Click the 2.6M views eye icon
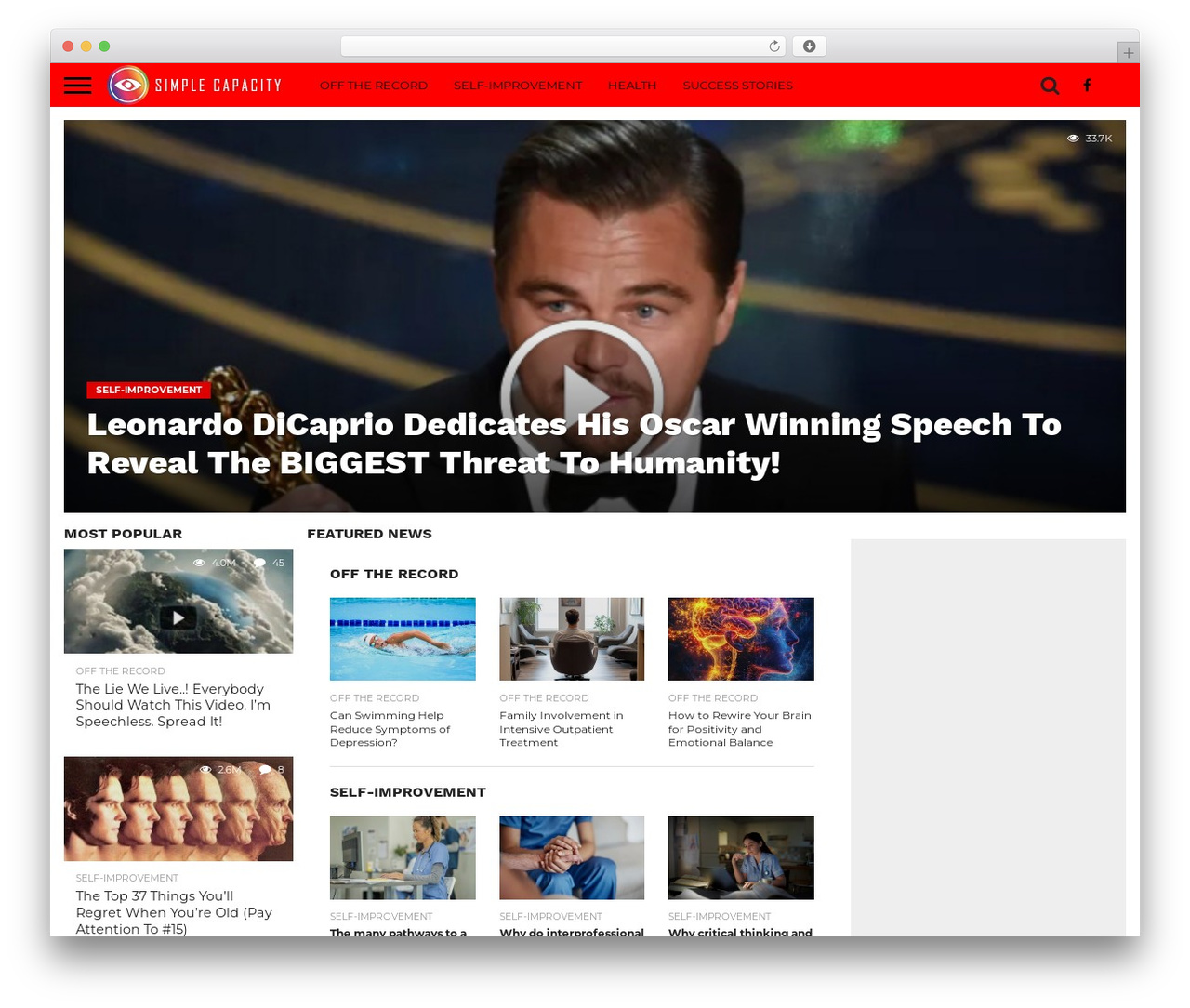The height and width of the screenshot is (1008, 1190). click(205, 770)
